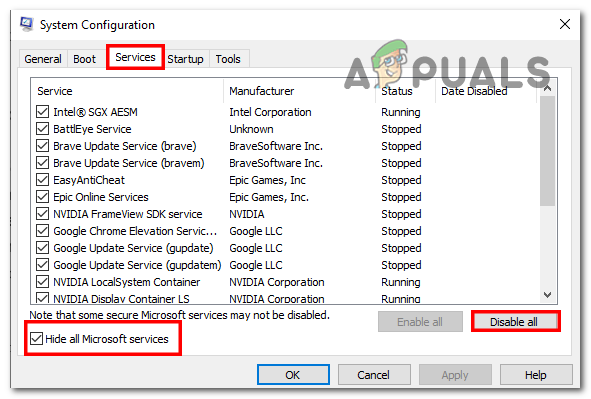Click 'Running' status of NVIDIA LocalSystem Container

click(x=401, y=282)
